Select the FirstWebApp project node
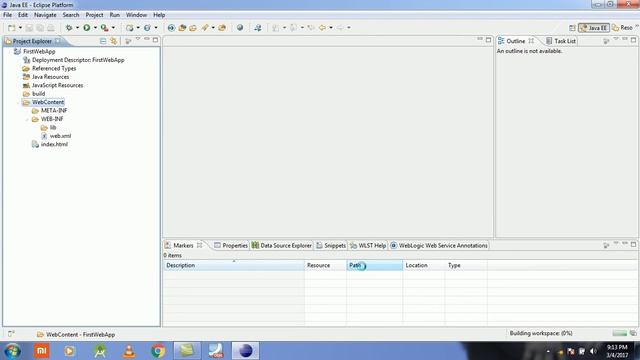This screenshot has height=360, width=640. click(39, 51)
